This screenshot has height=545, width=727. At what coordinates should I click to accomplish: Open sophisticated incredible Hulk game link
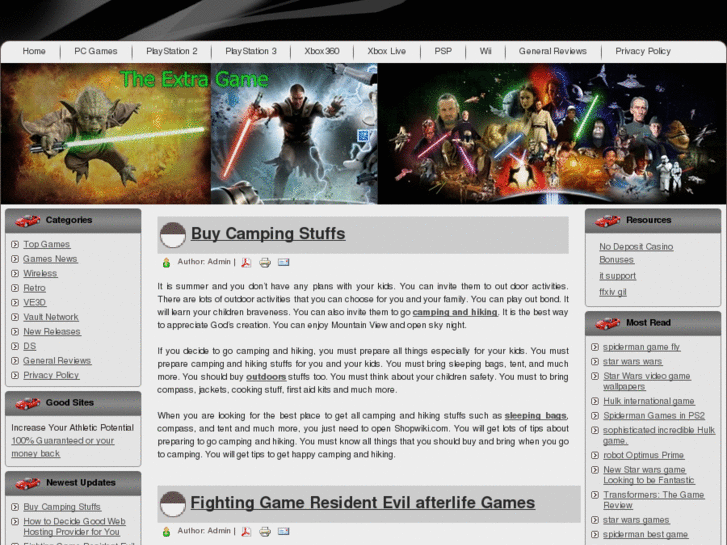click(659, 436)
